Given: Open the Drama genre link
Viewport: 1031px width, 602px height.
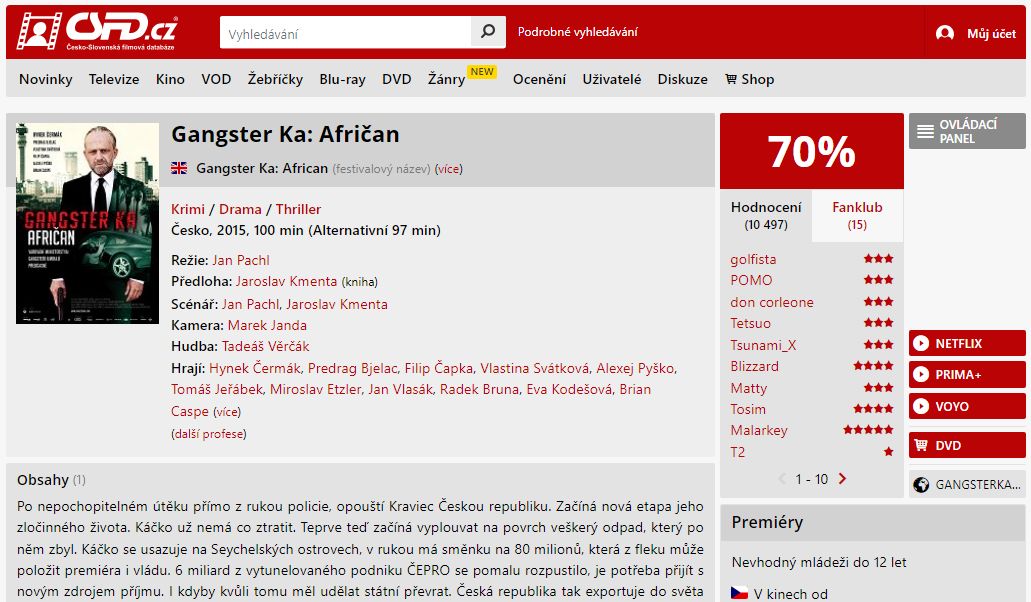Looking at the screenshot, I should point(240,209).
